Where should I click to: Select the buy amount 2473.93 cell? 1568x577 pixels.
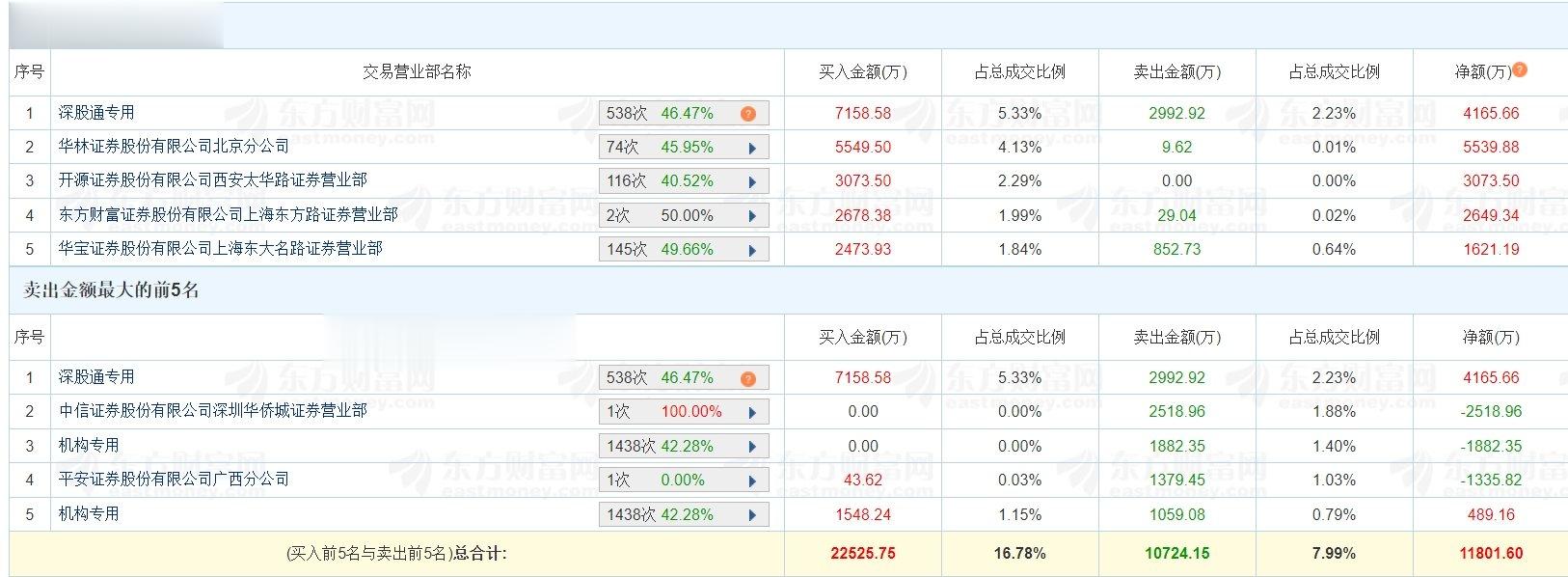[x=863, y=249]
